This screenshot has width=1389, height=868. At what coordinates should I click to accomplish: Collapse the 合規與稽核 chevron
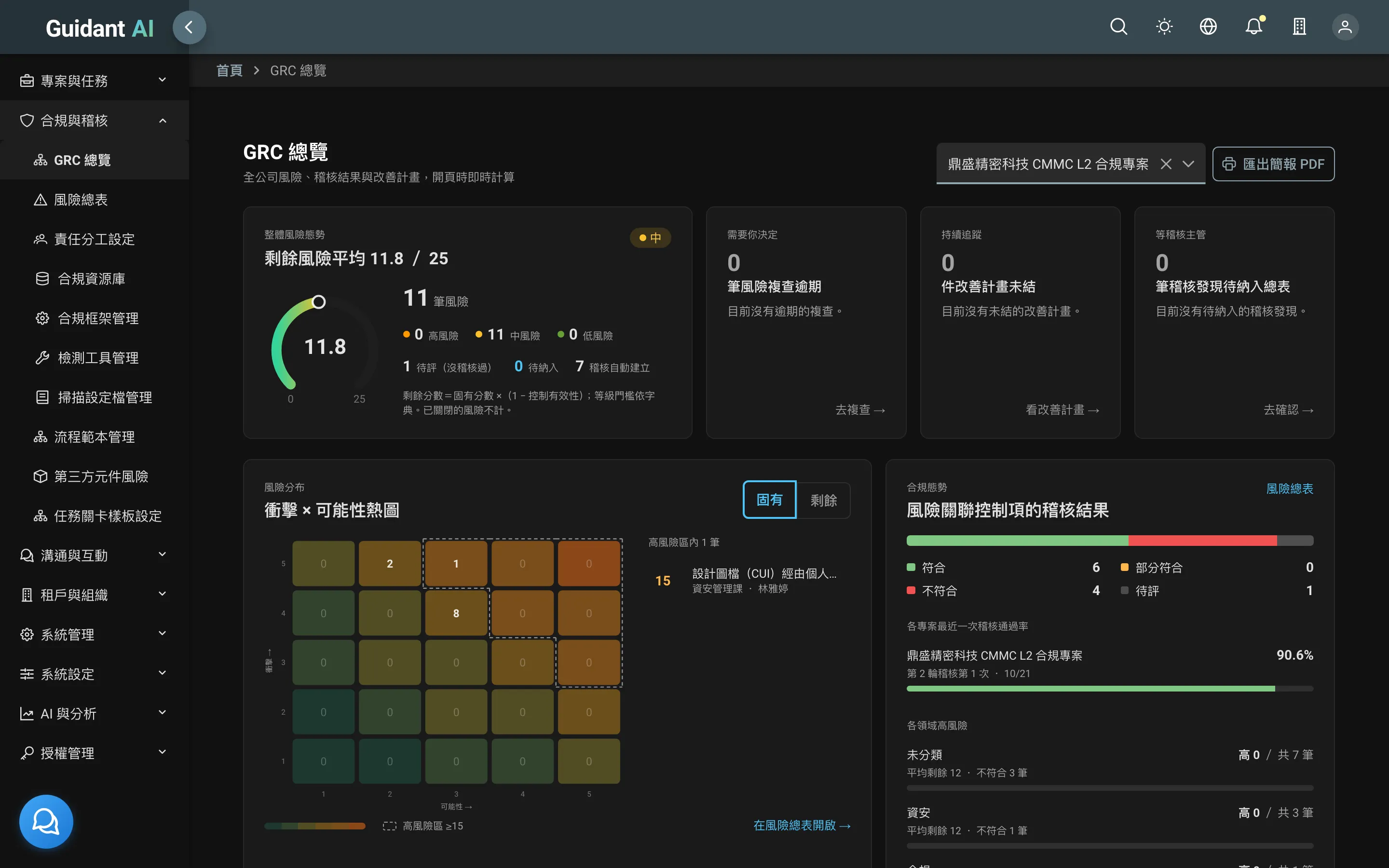pyautogui.click(x=163, y=121)
